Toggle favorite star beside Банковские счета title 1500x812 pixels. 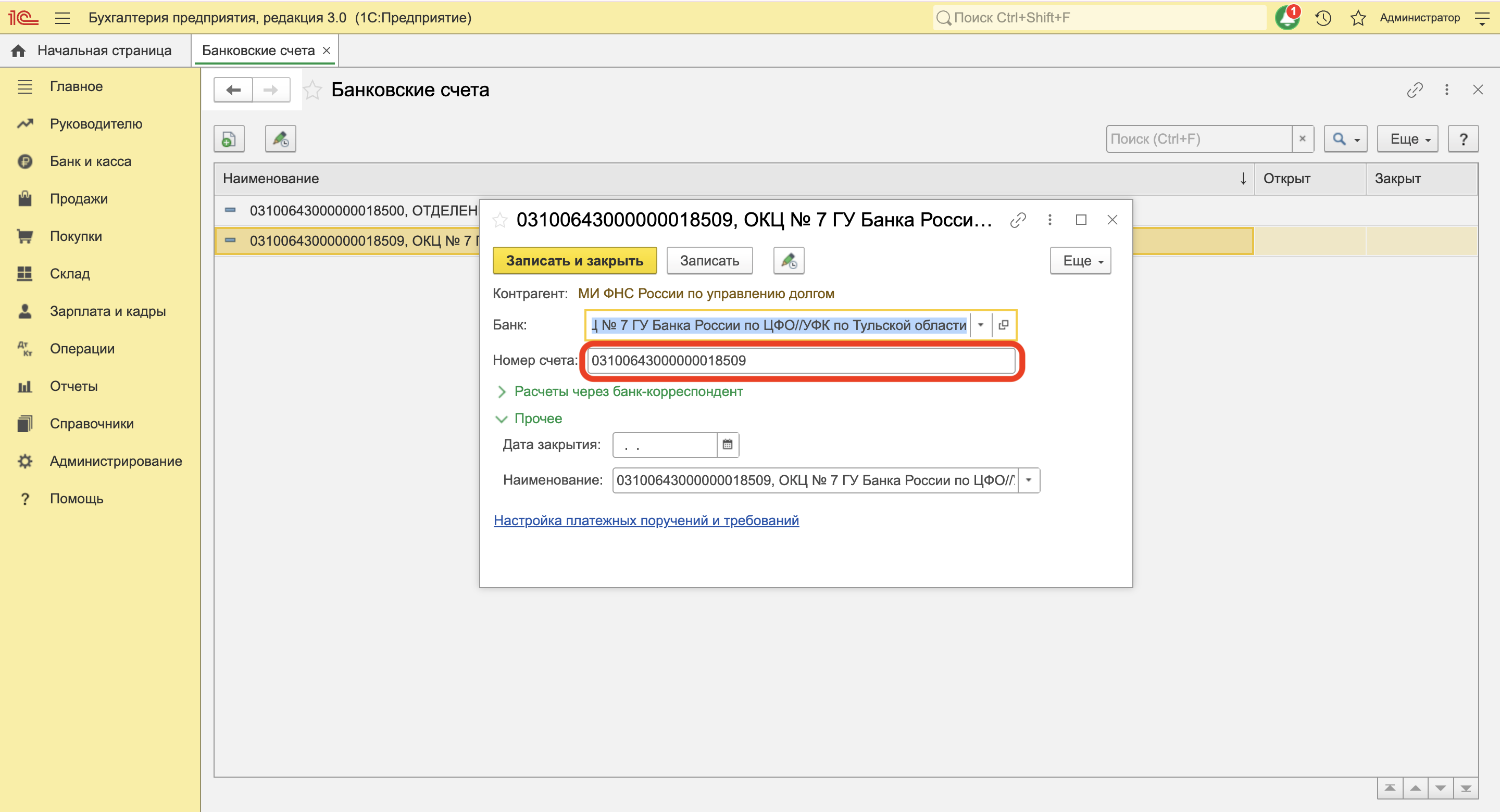pyautogui.click(x=312, y=90)
